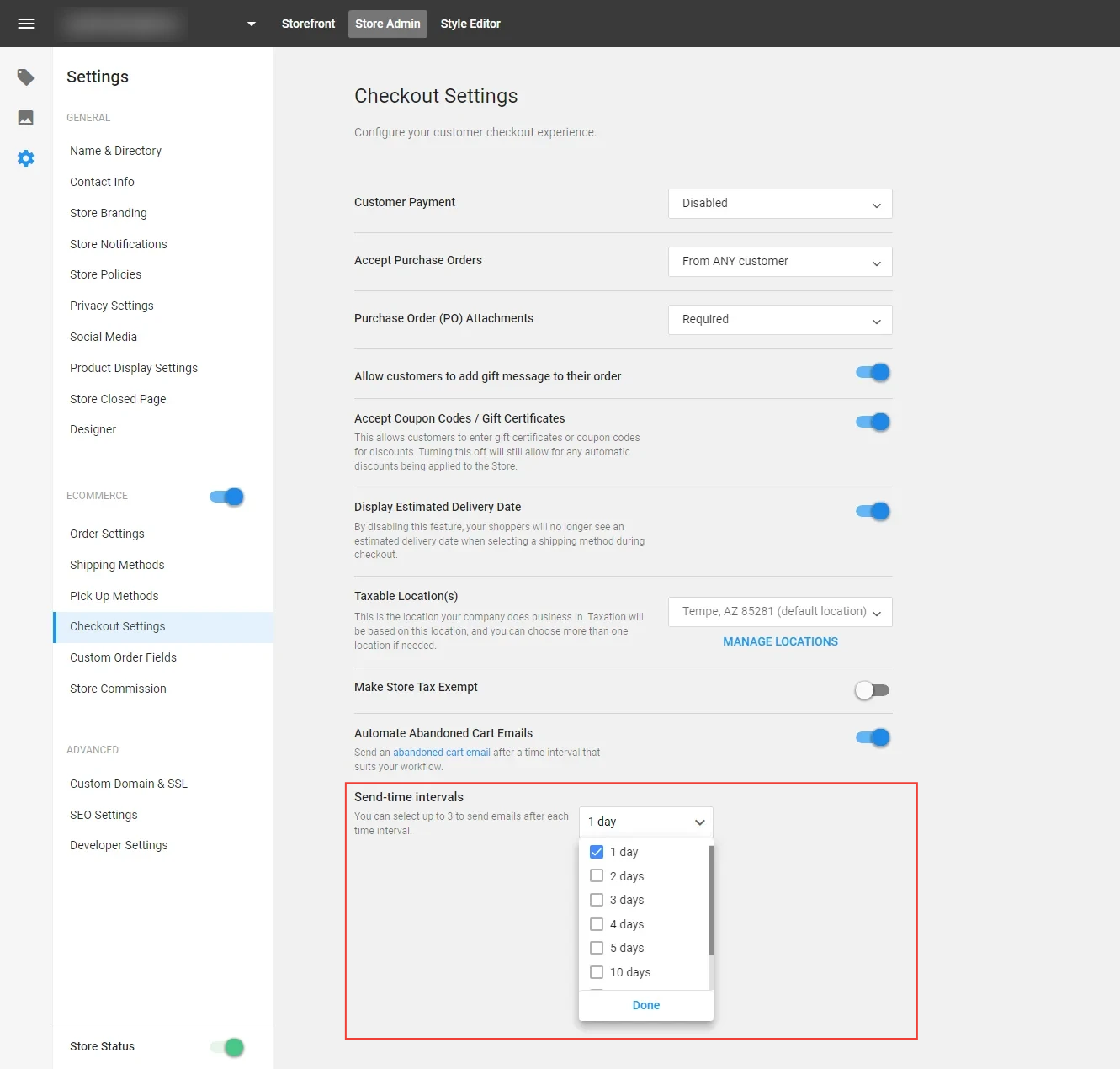This screenshot has width=1120, height=1069.
Task: Toggle the Ecommerce section switch
Action: point(227,497)
